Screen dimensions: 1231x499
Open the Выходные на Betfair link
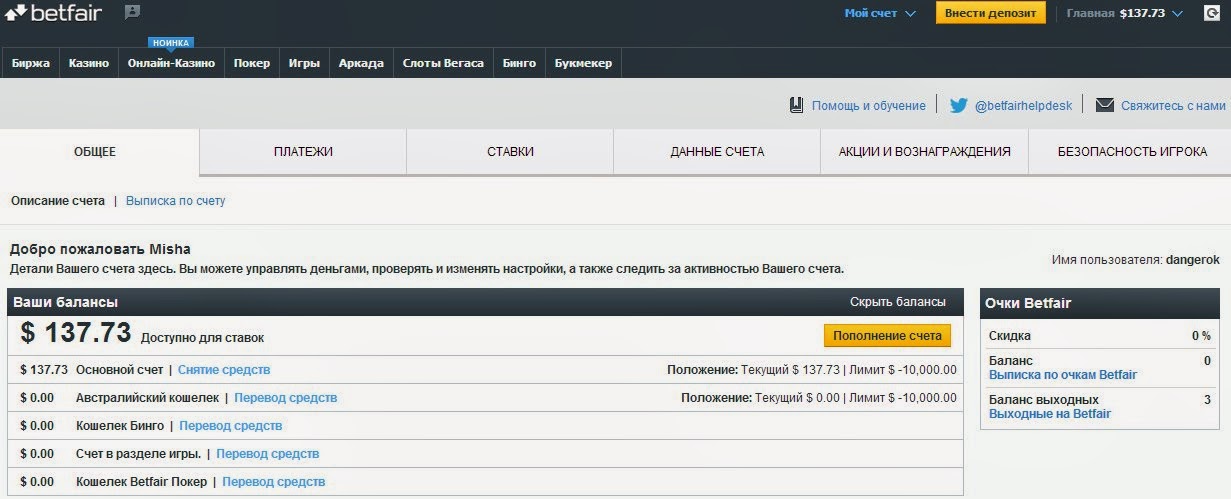tap(1050, 414)
